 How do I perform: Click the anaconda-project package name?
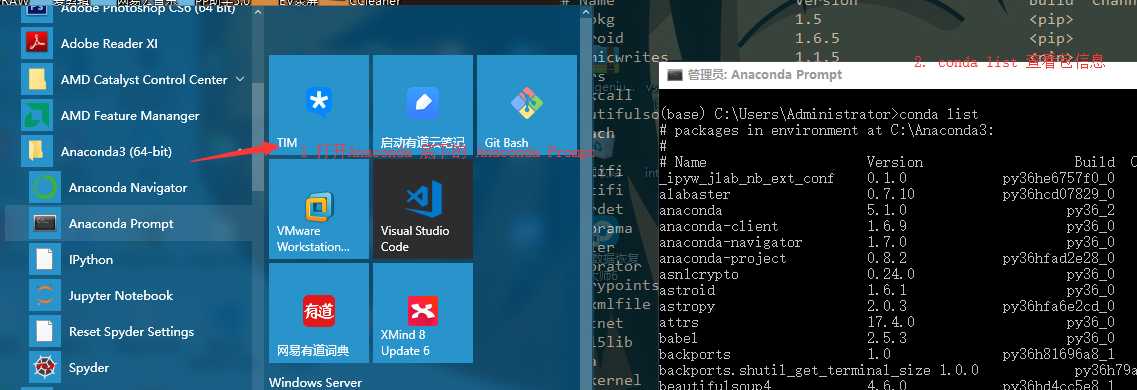coord(723,258)
